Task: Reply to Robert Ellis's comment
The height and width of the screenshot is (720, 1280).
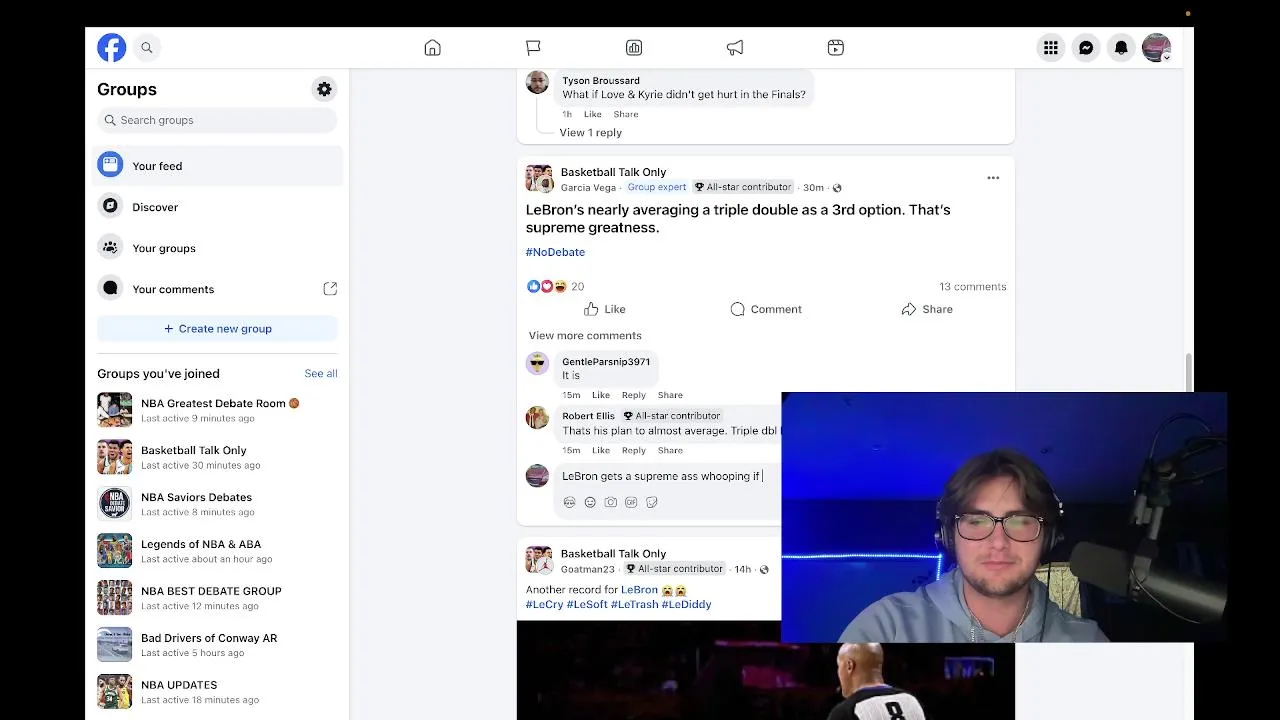Action: [x=633, y=450]
